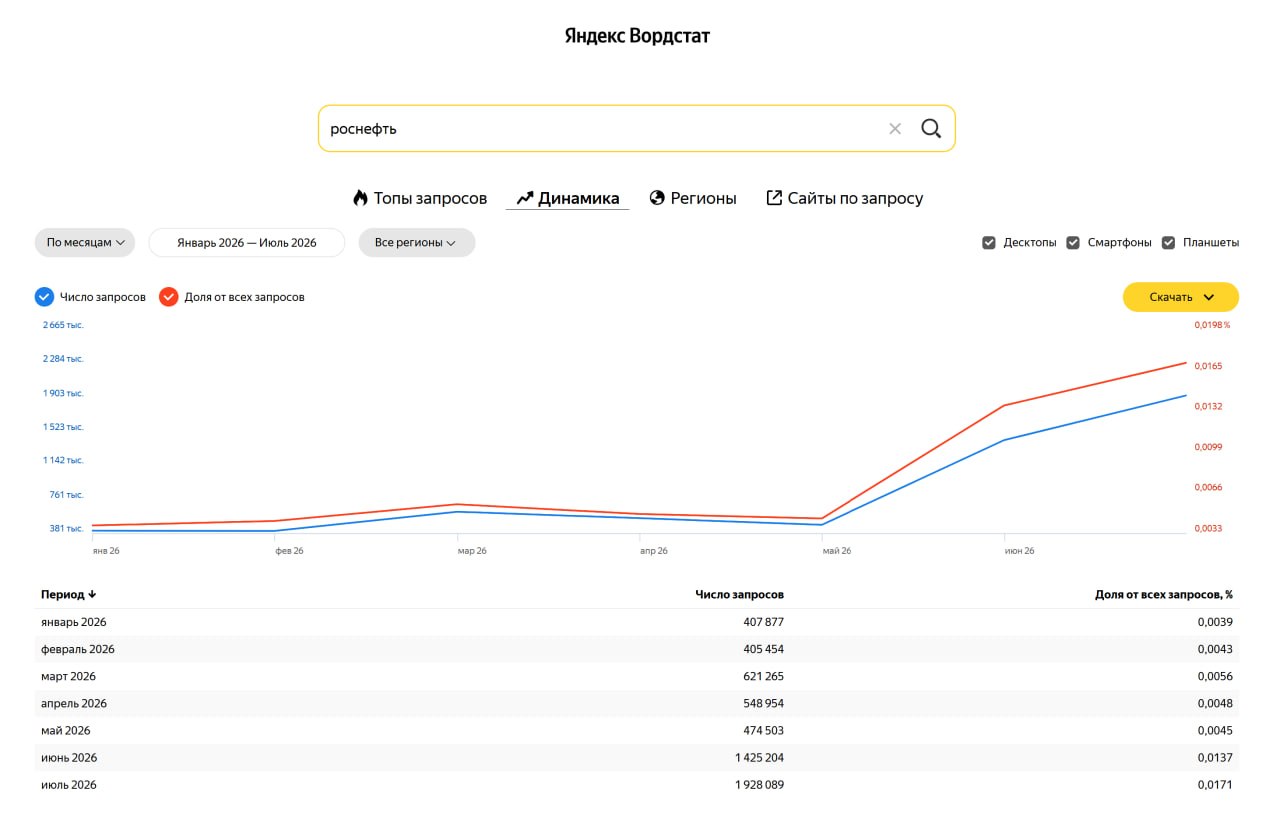Click the январь 2026 row label
The width and height of the screenshot is (1280, 815).
[x=74, y=622]
